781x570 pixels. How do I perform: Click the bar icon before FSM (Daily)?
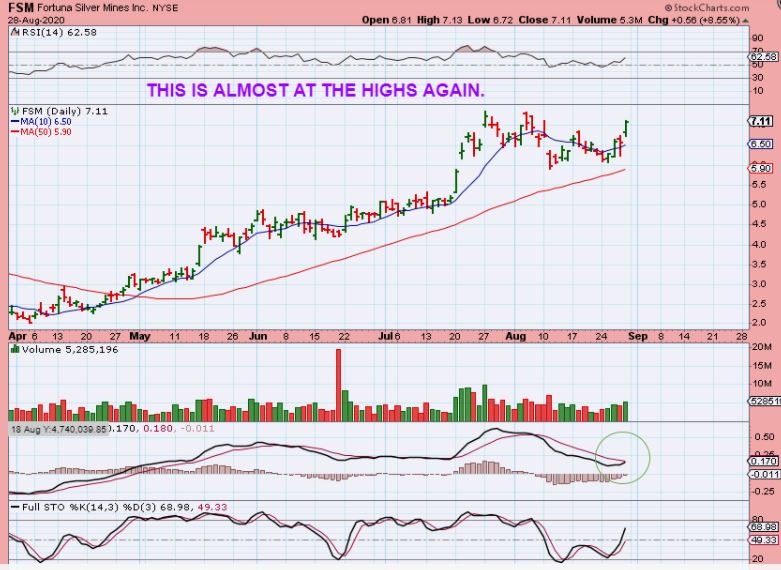[x=15, y=111]
